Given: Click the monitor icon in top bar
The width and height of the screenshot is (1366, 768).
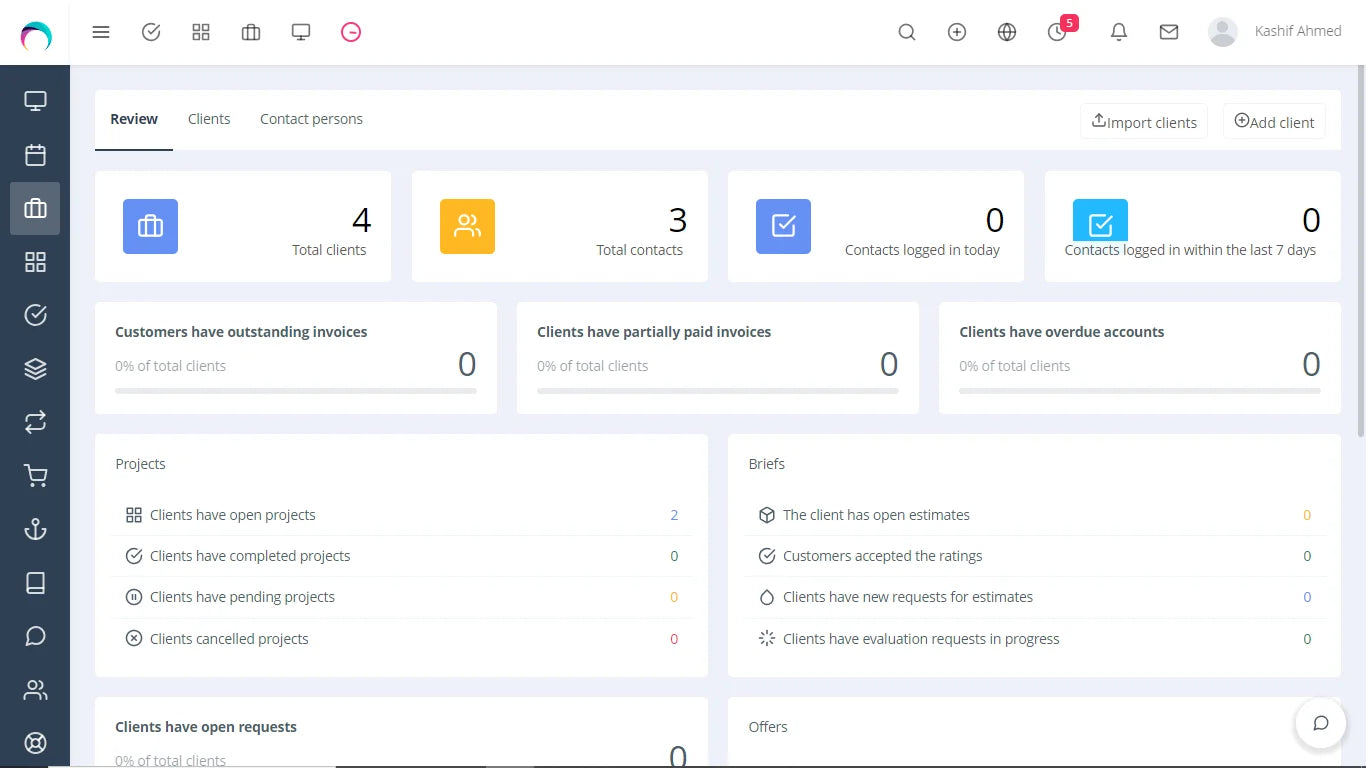Looking at the screenshot, I should click(301, 32).
